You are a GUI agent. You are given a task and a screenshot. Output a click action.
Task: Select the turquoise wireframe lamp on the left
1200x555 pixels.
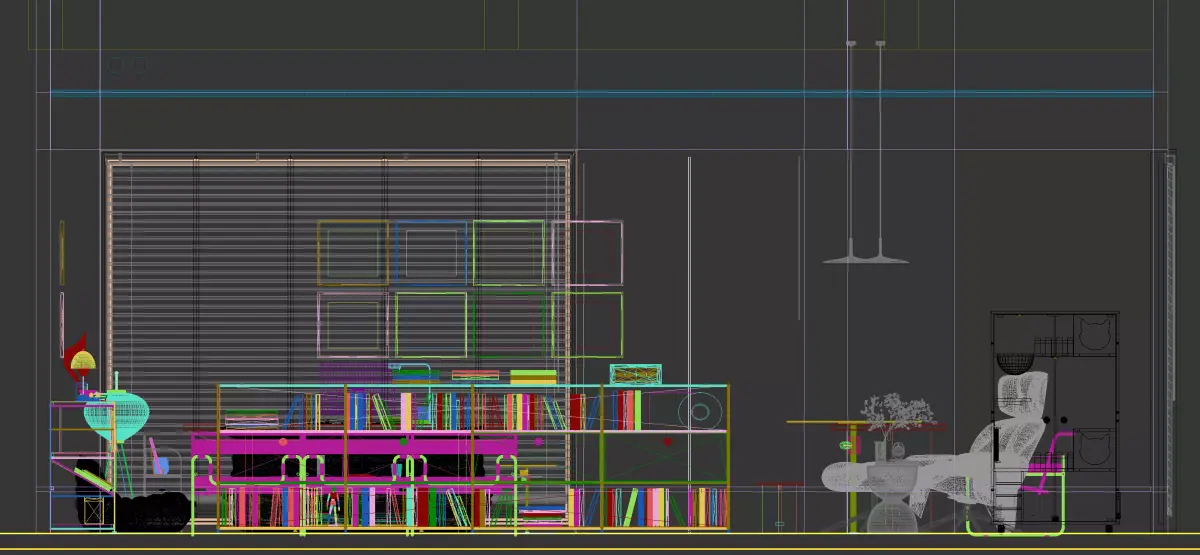[116, 415]
